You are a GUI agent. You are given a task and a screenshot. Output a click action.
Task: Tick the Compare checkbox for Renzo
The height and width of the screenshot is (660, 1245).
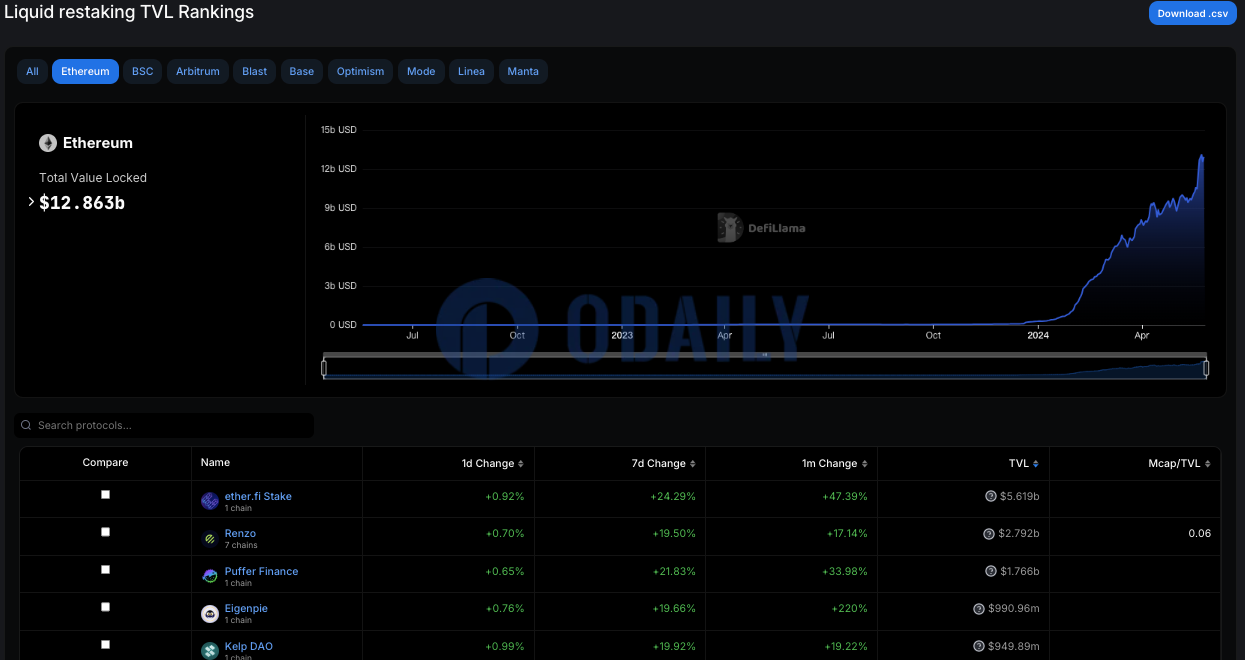point(106,532)
